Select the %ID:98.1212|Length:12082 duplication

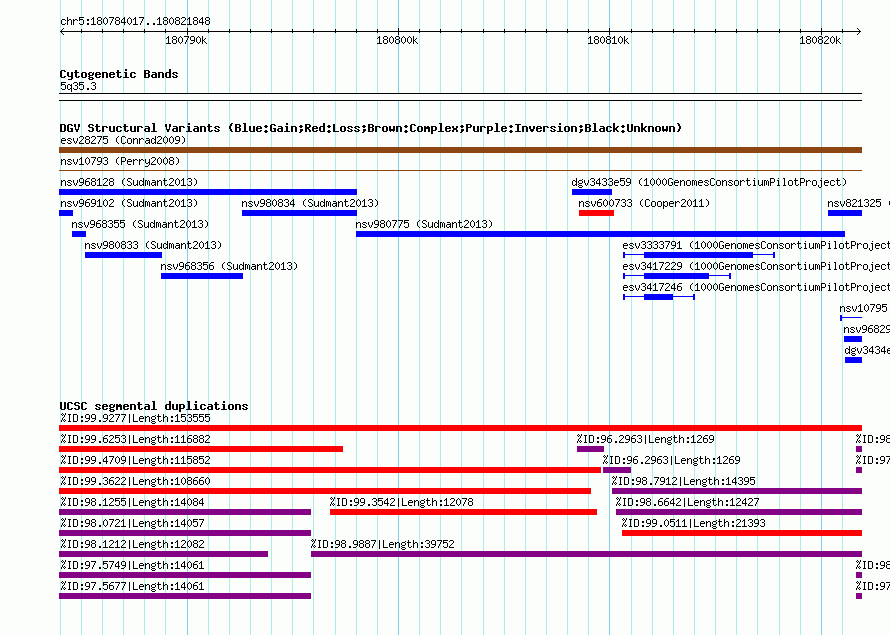point(163,554)
